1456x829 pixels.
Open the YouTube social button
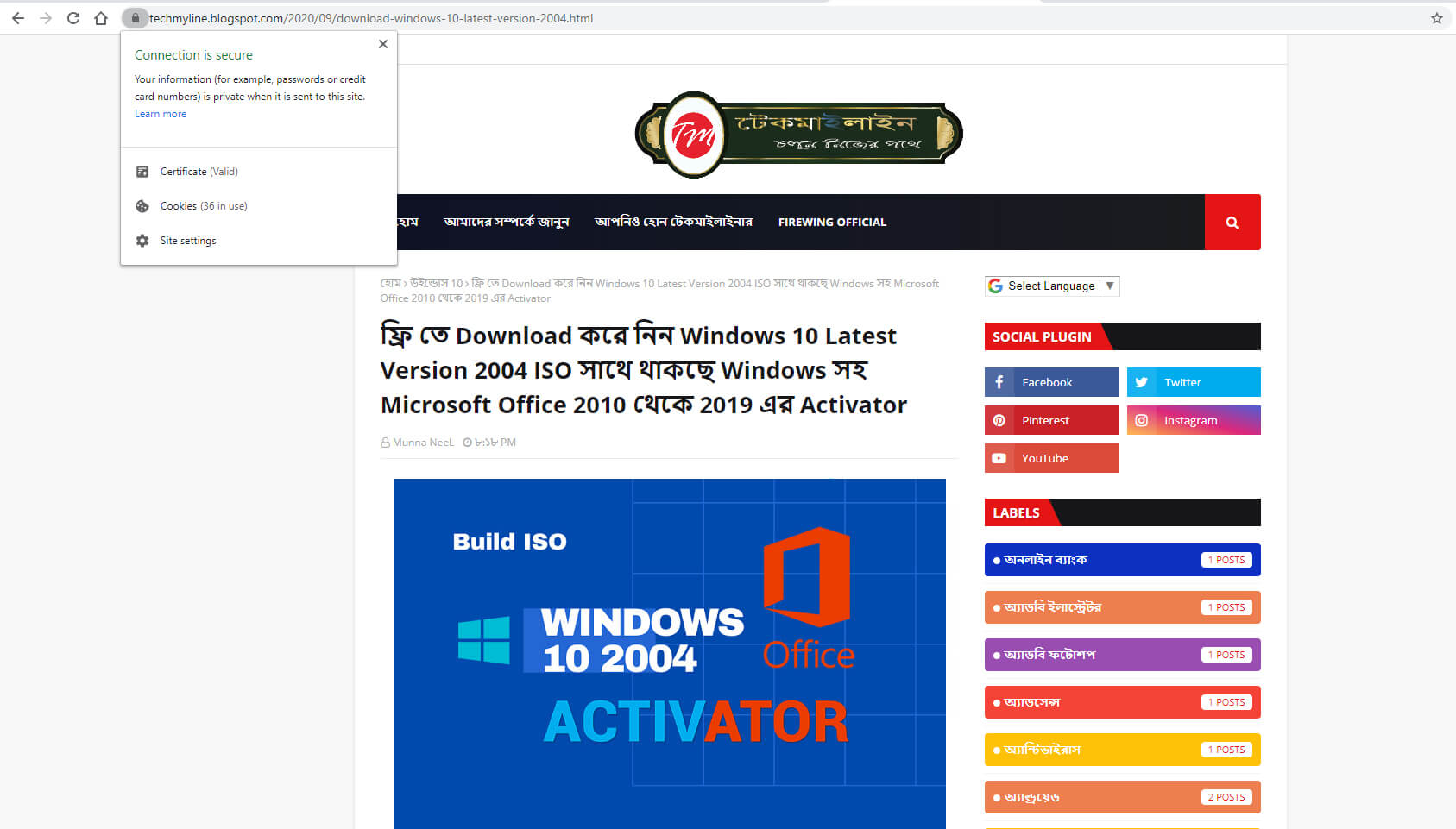1051,458
